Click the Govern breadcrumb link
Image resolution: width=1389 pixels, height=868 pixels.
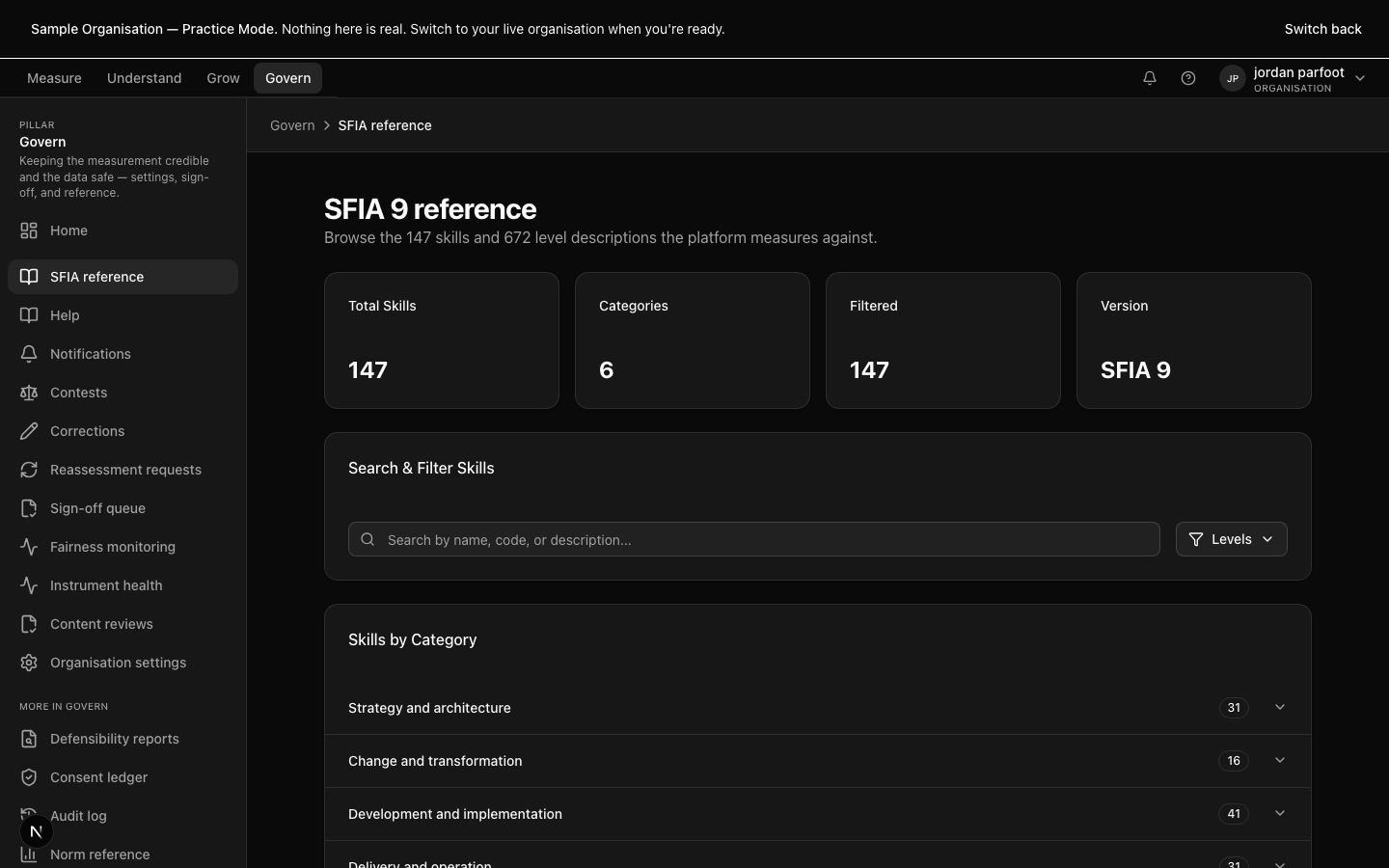coord(292,125)
